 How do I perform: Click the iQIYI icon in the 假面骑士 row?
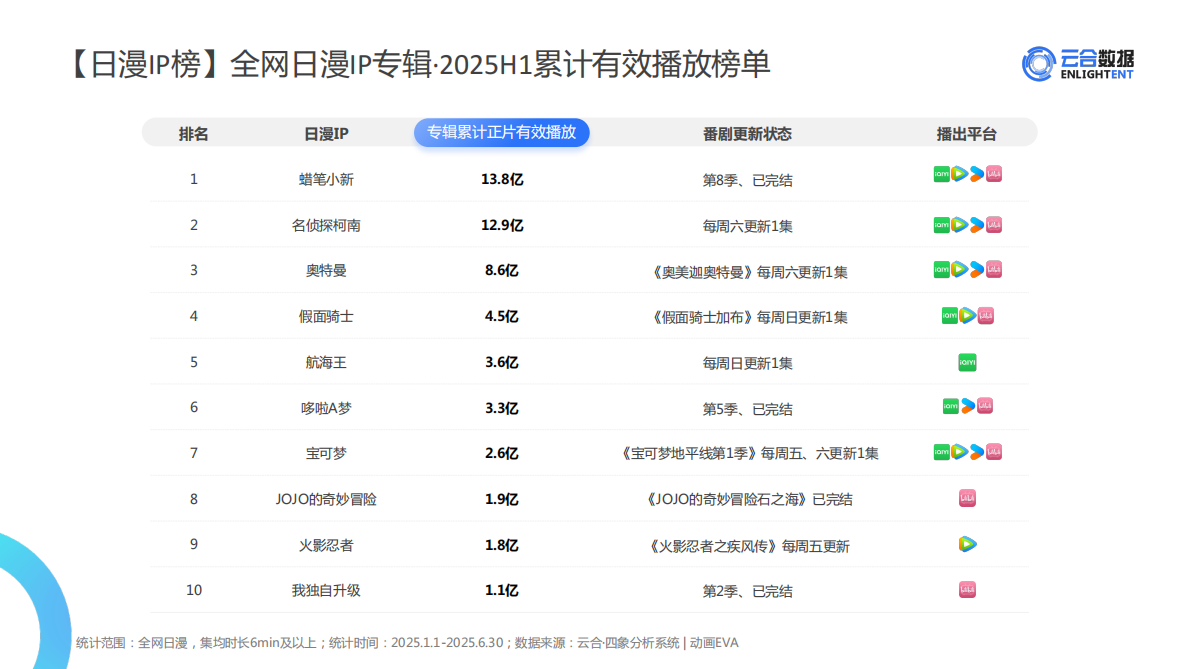949,315
